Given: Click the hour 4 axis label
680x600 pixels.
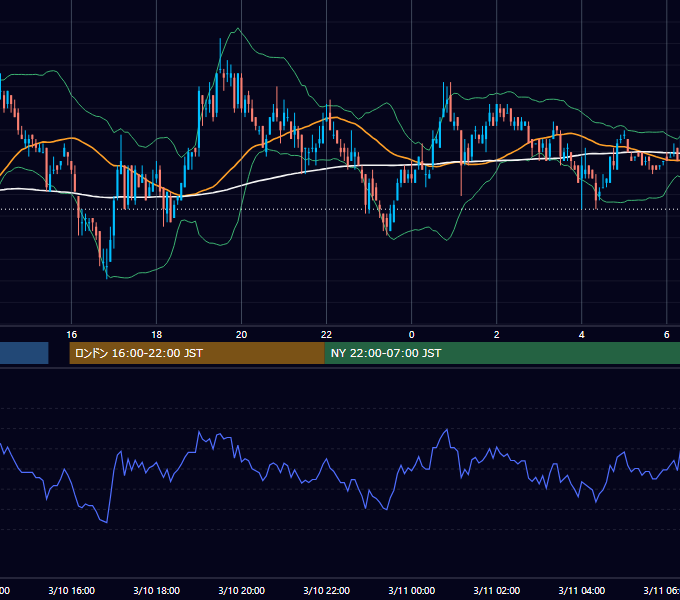Looking at the screenshot, I should pyautogui.click(x=582, y=335).
